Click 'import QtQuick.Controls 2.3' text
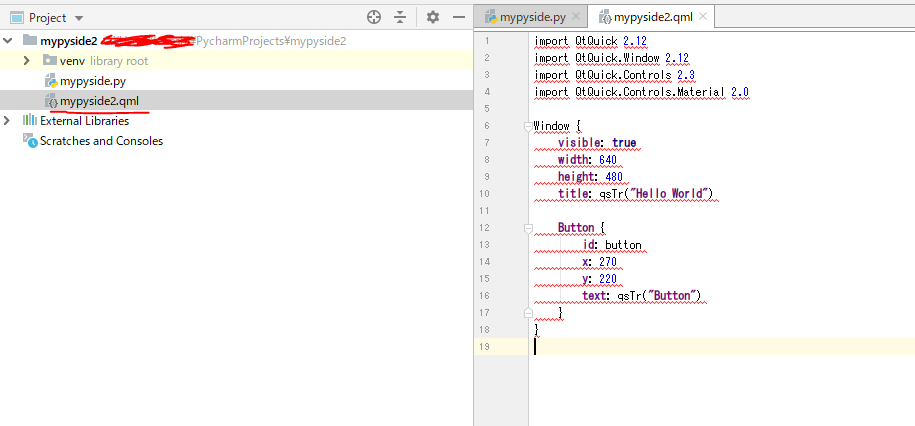Image resolution: width=915 pixels, height=426 pixels. click(x=614, y=75)
